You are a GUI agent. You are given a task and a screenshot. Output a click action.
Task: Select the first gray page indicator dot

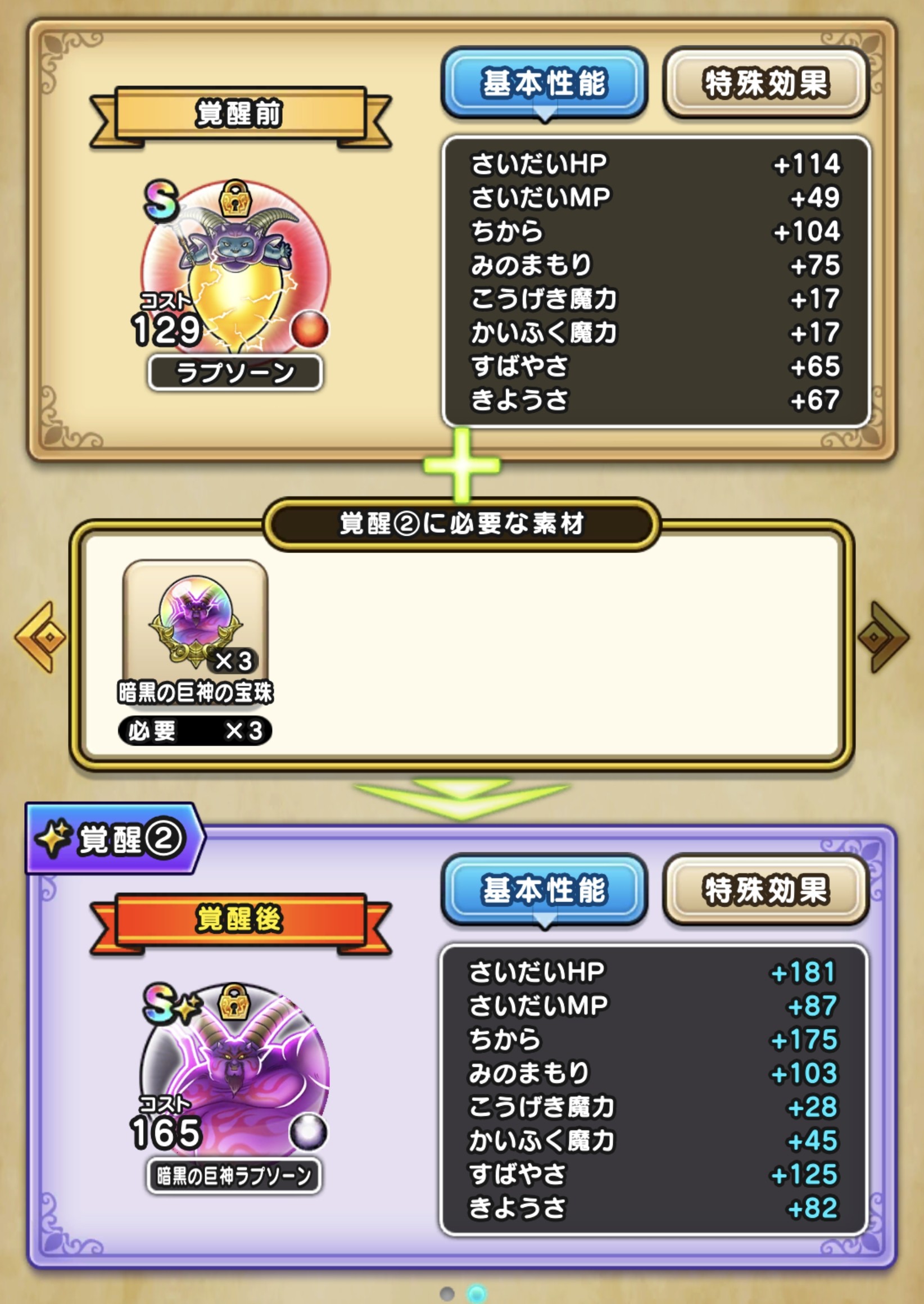(x=447, y=1293)
